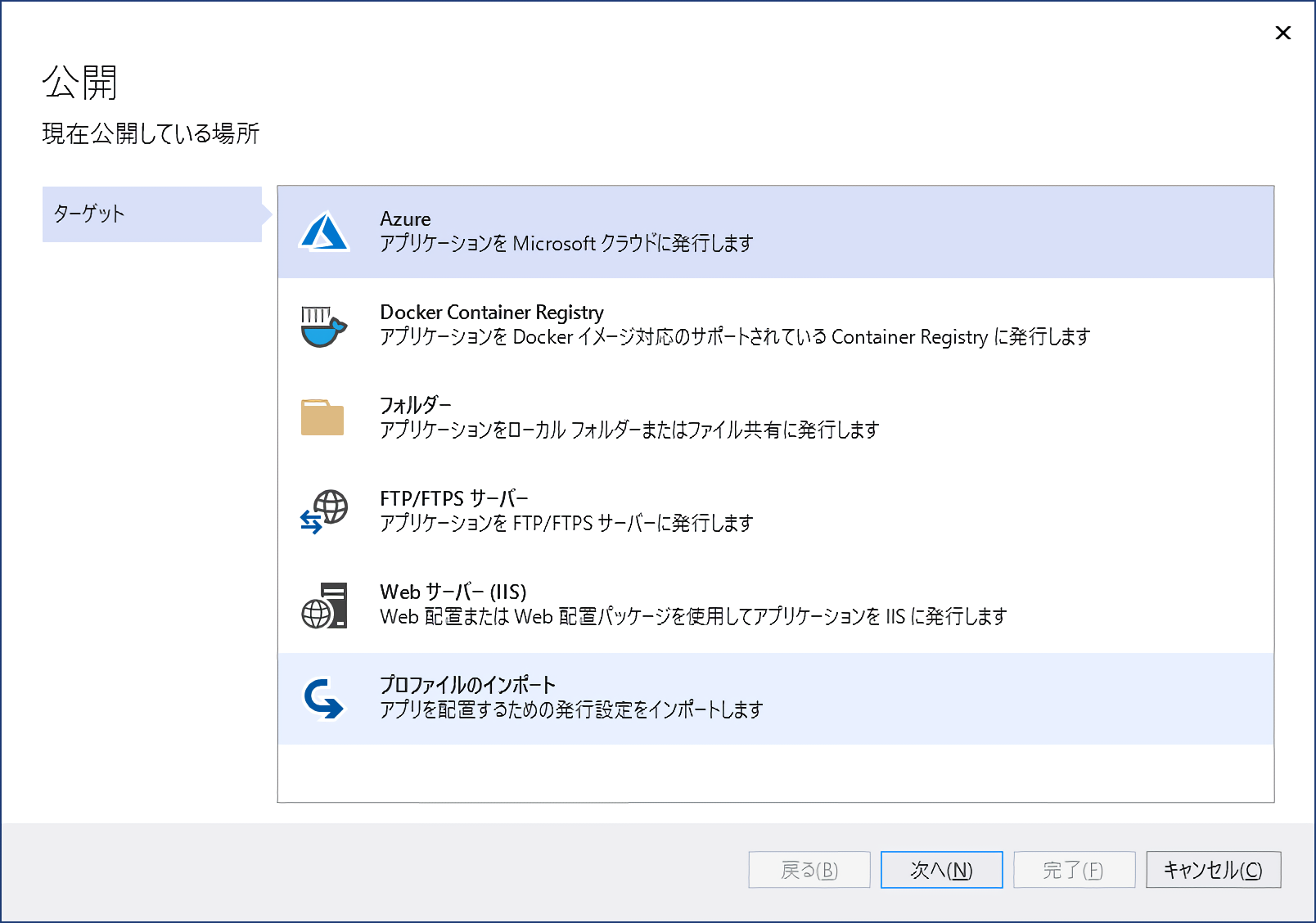Select the Web サーバー (IIS) title text
Viewport: 1316px width, 923px height.
453,592
